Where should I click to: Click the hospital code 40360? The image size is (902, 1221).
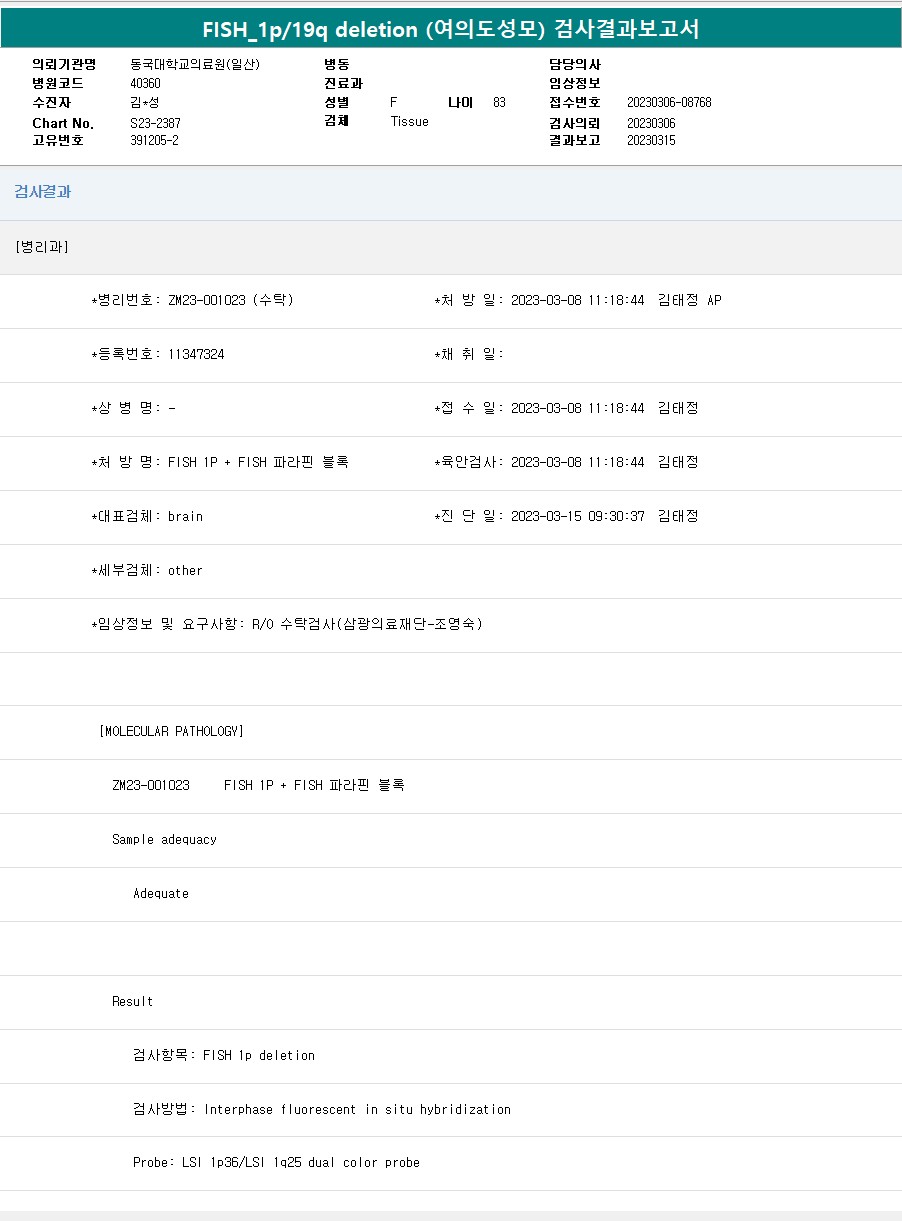145,83
